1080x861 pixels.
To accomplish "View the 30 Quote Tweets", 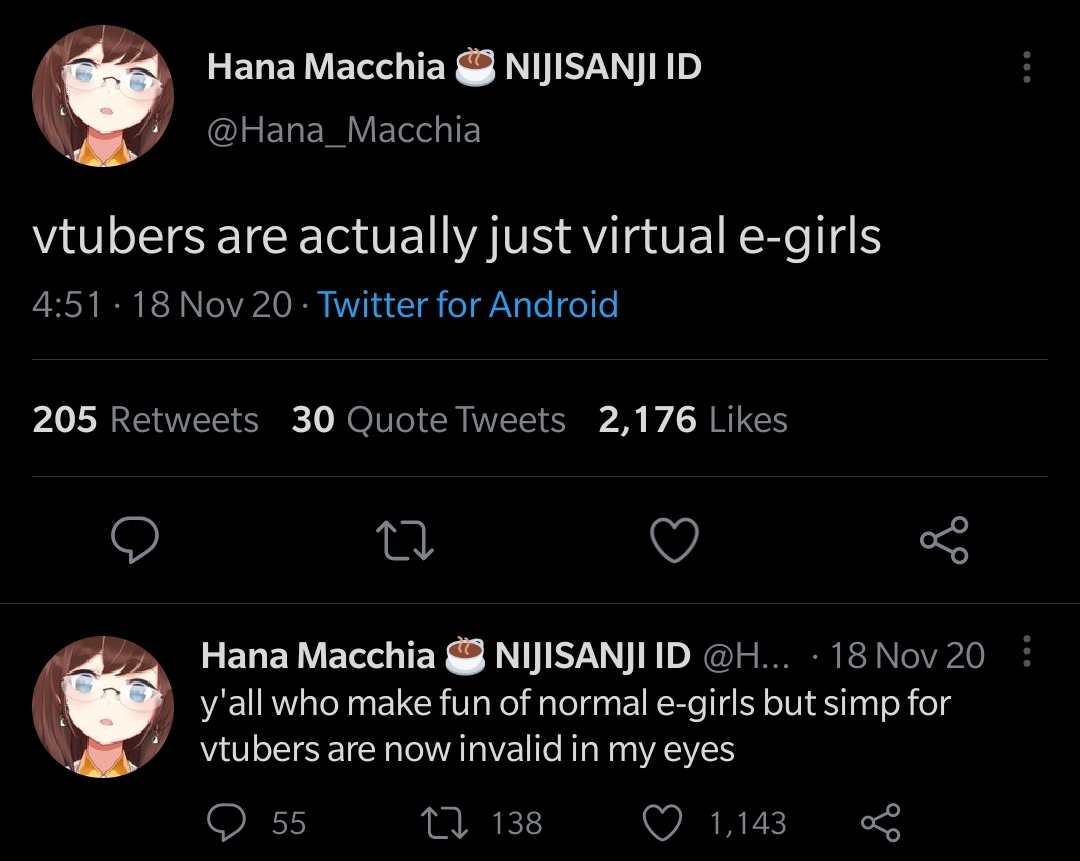I will (428, 420).
